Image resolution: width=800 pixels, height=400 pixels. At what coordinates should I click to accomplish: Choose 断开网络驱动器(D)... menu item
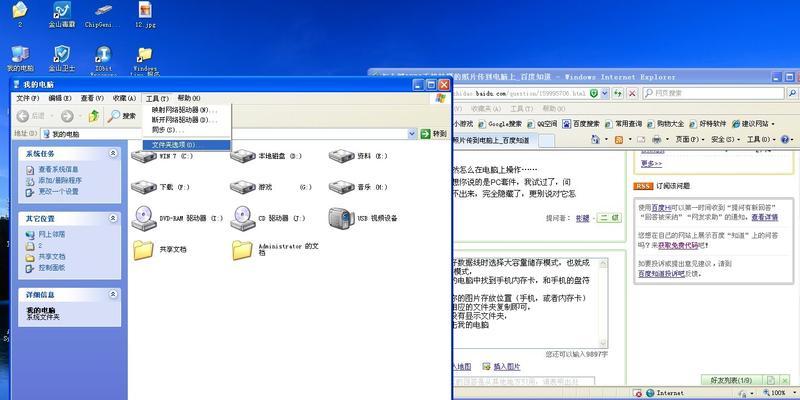[186, 120]
